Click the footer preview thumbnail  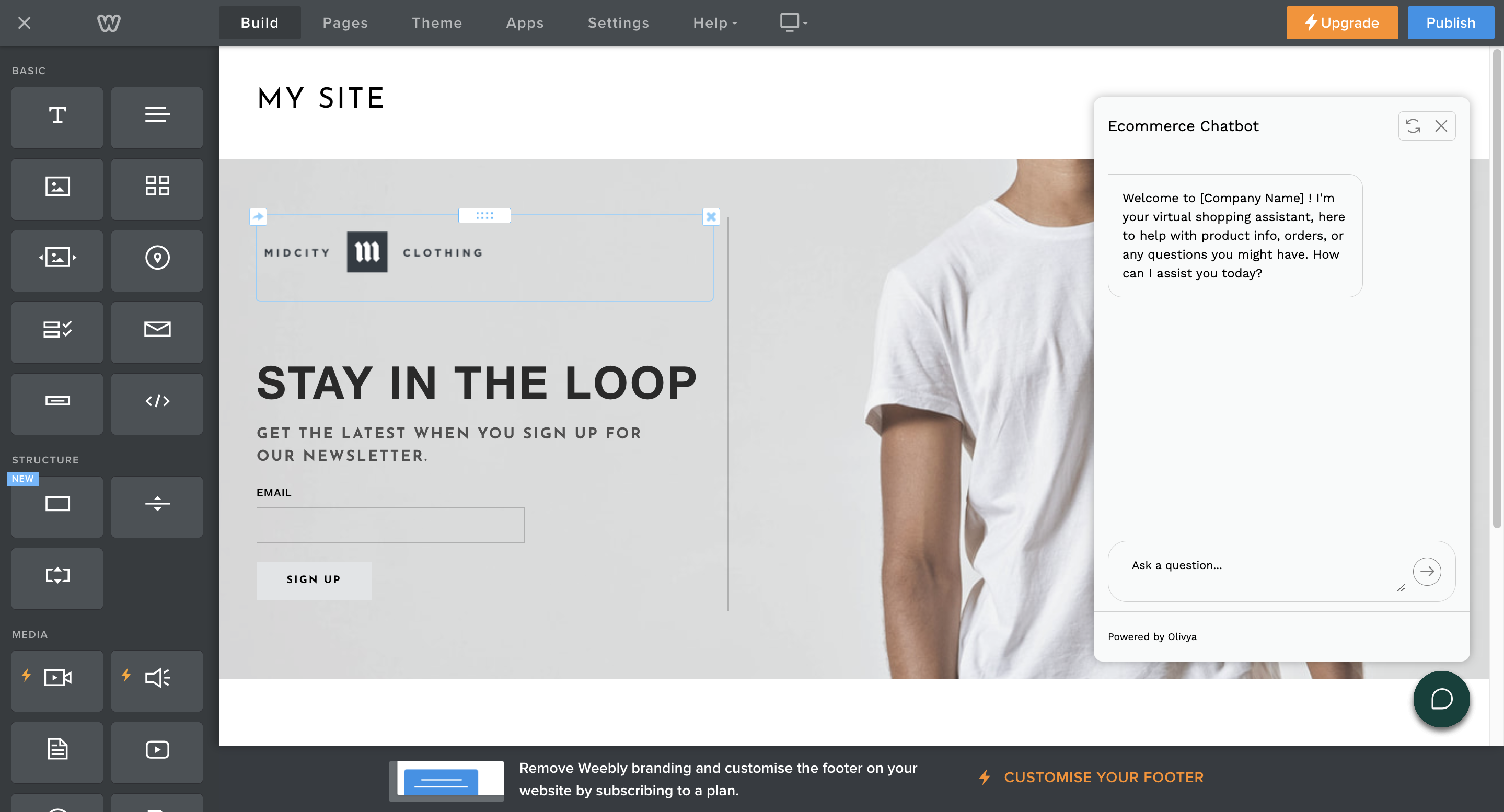pyautogui.click(x=447, y=781)
